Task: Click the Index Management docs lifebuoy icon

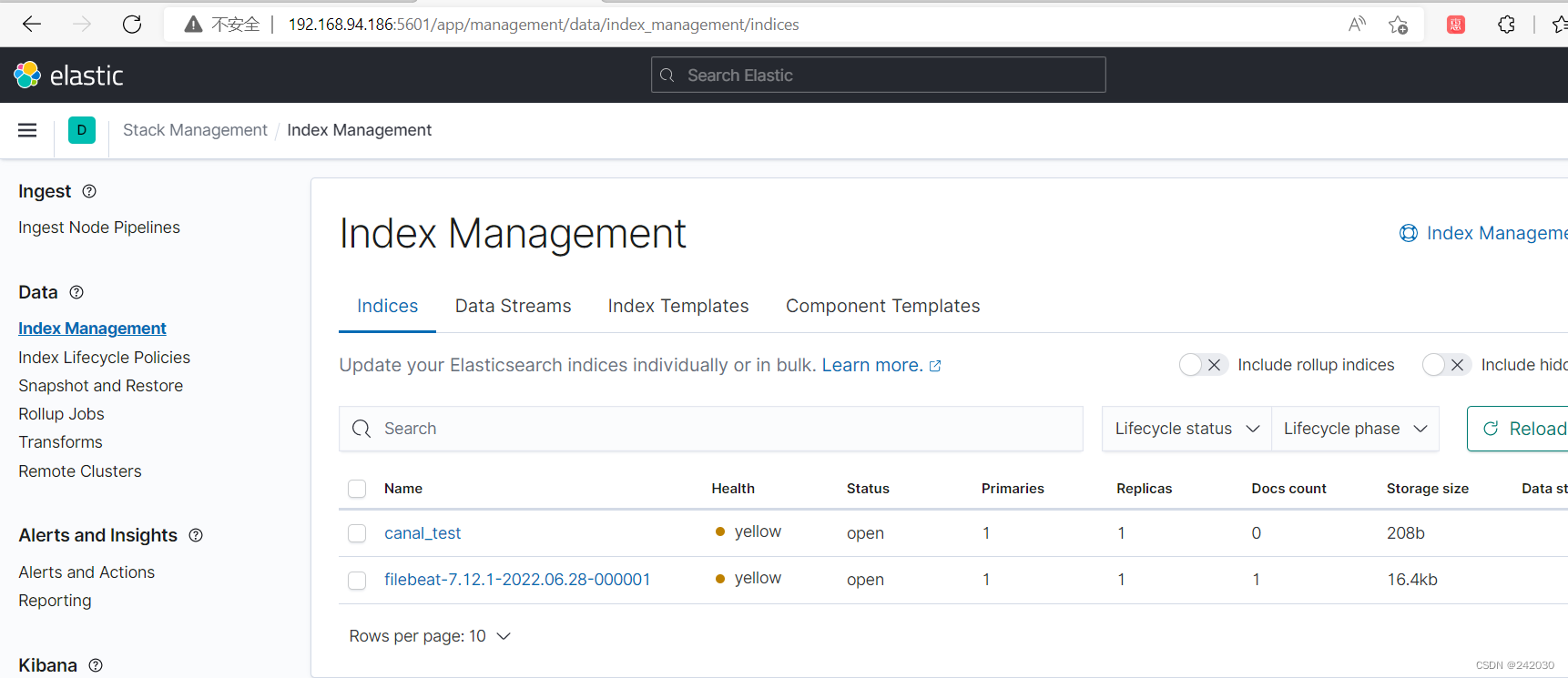Action: (1409, 233)
